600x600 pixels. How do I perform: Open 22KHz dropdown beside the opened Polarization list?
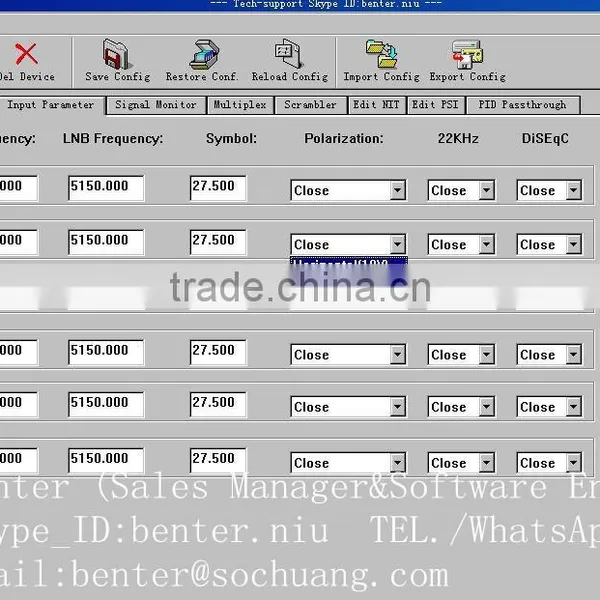click(486, 244)
